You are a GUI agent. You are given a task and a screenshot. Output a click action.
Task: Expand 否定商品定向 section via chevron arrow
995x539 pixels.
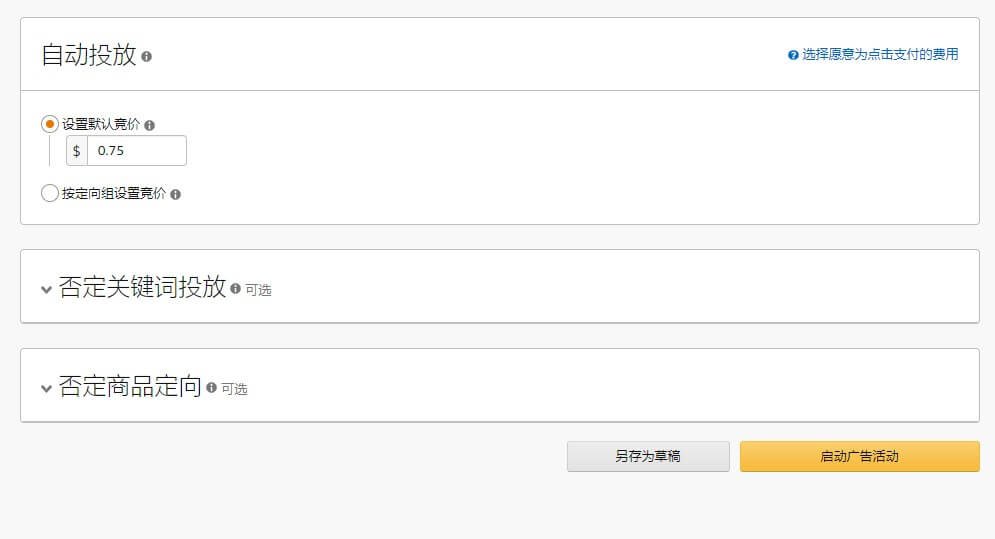click(x=46, y=389)
